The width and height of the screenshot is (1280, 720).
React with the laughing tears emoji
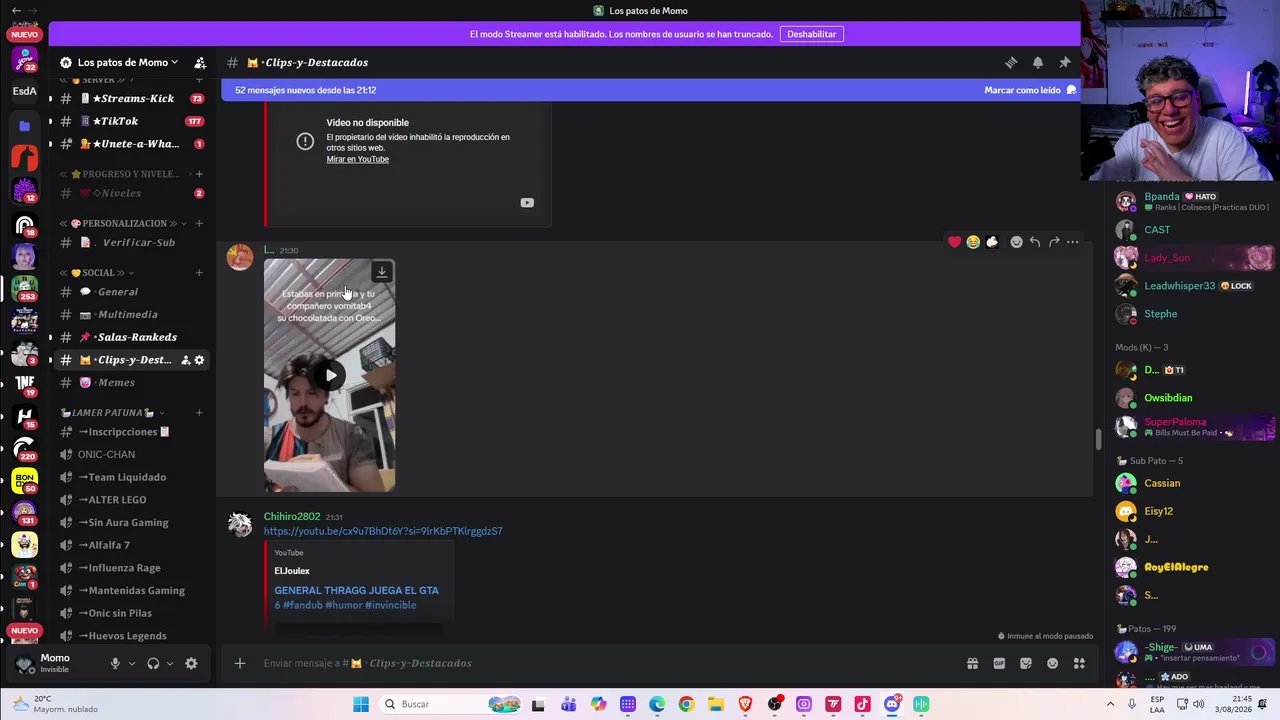(973, 242)
